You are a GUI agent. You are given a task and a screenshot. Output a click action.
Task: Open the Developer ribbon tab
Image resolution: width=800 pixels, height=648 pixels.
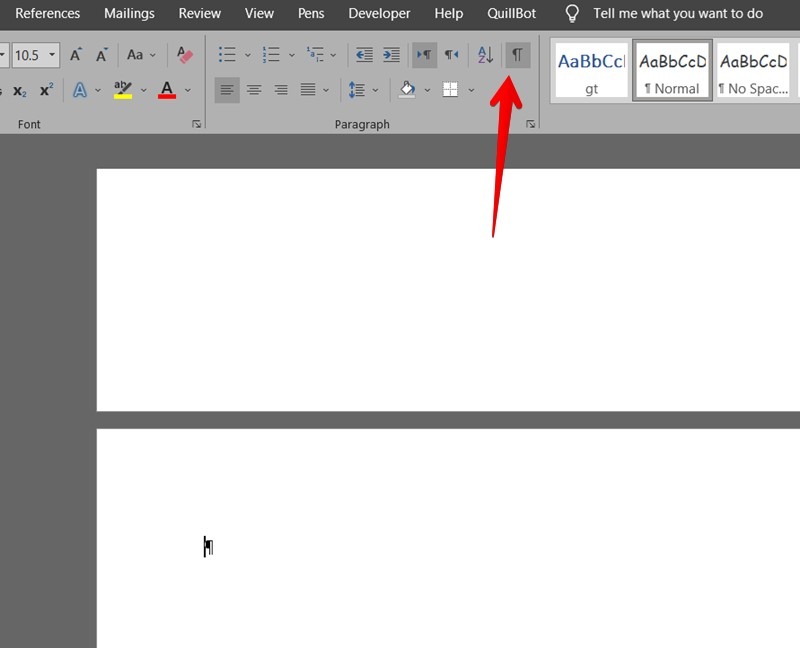pos(379,13)
